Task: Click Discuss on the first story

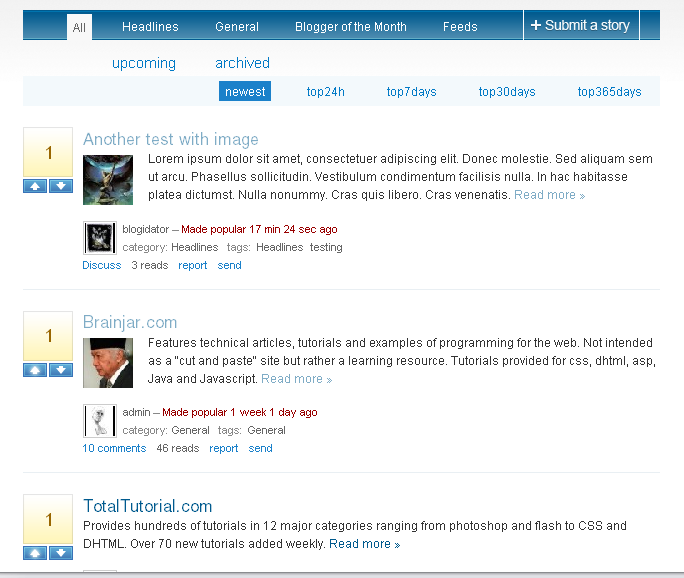Action: click(x=102, y=265)
